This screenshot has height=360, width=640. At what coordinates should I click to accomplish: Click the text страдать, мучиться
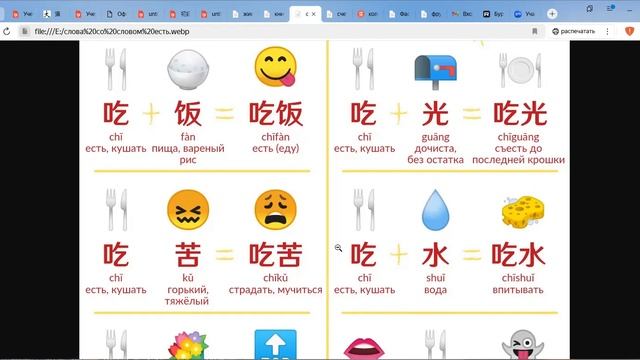276,290
